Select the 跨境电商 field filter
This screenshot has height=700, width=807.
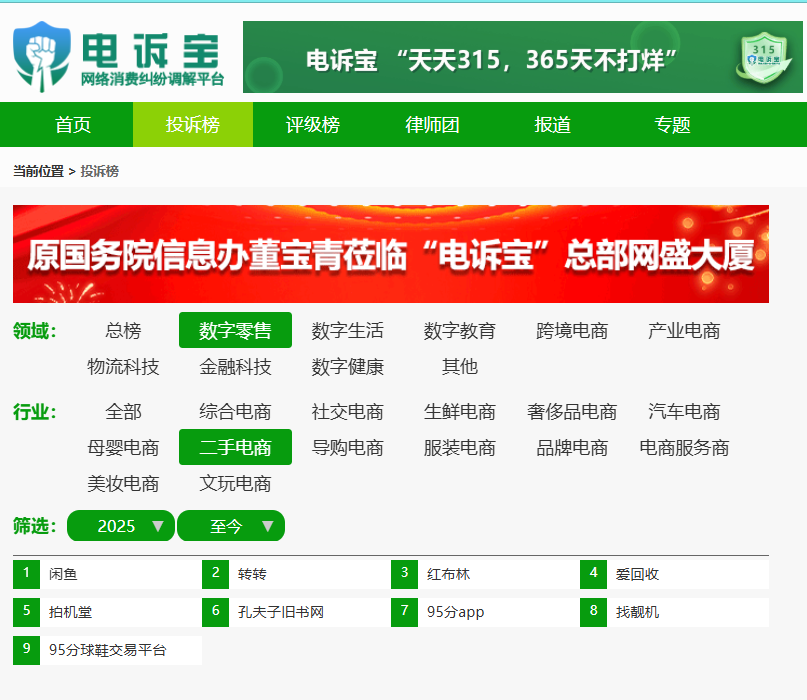[572, 330]
